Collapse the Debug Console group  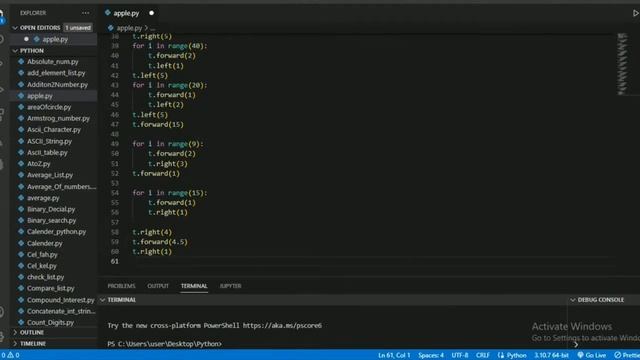[x=573, y=300]
